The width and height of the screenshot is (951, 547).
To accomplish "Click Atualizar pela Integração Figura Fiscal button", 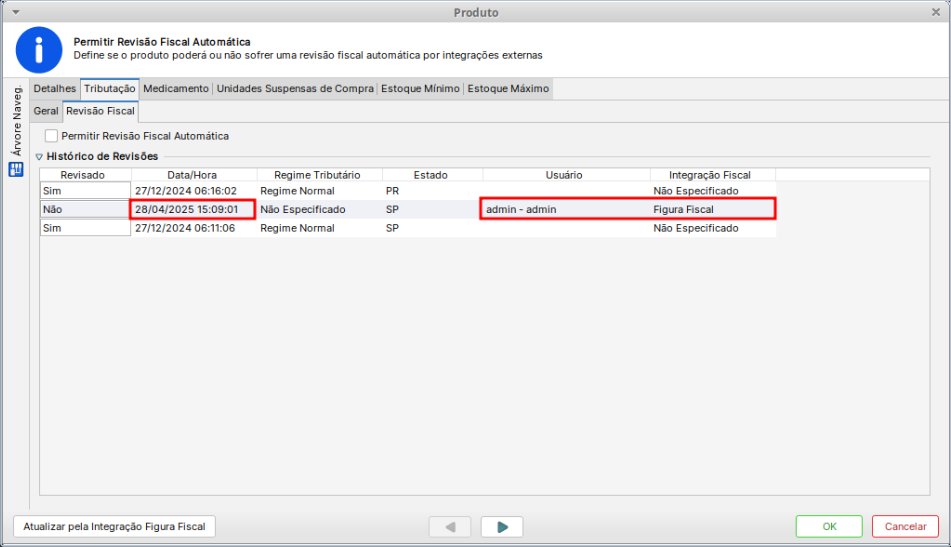I will click(x=114, y=526).
